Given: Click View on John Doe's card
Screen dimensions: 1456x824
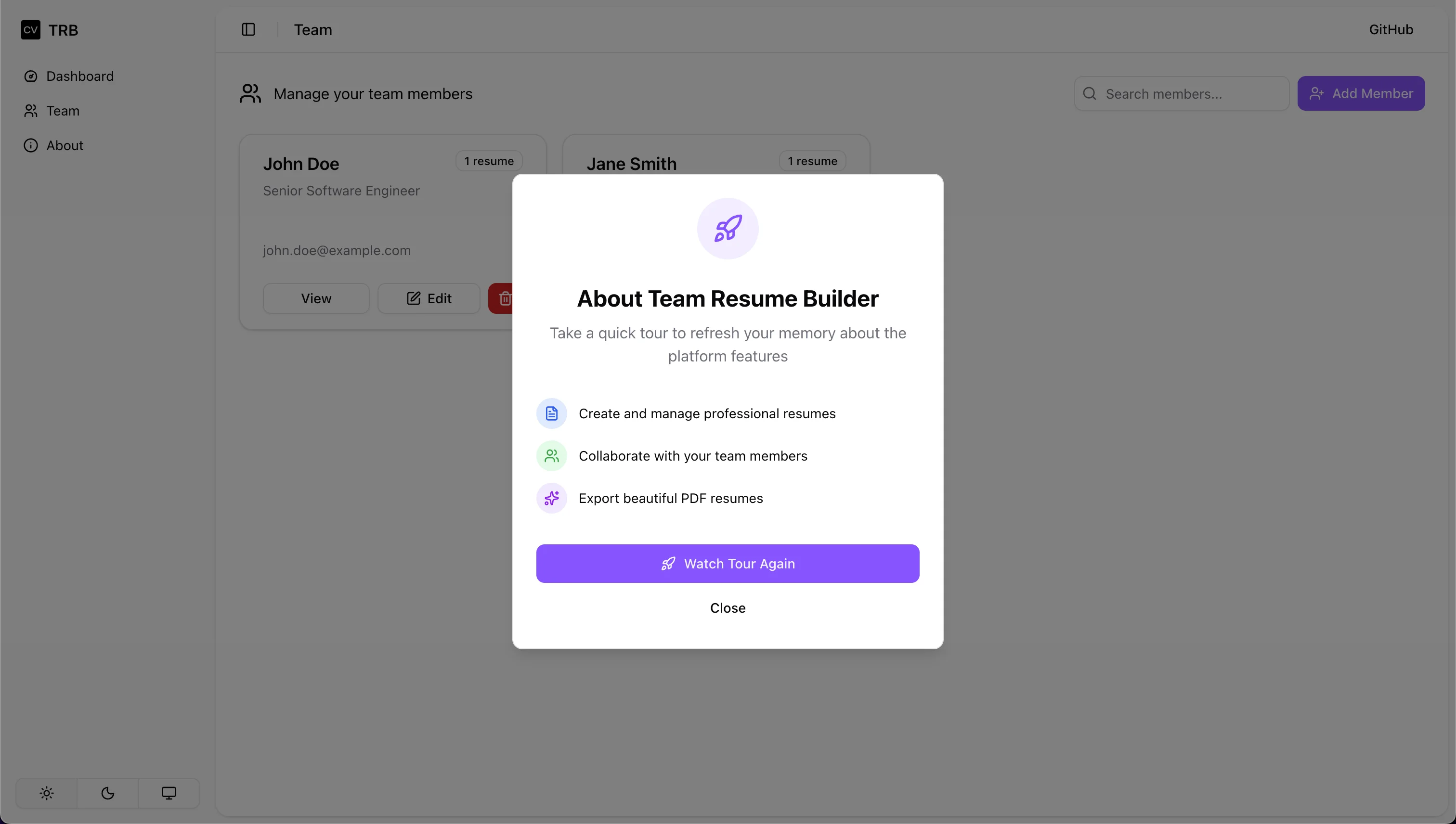Looking at the screenshot, I should (x=315, y=298).
